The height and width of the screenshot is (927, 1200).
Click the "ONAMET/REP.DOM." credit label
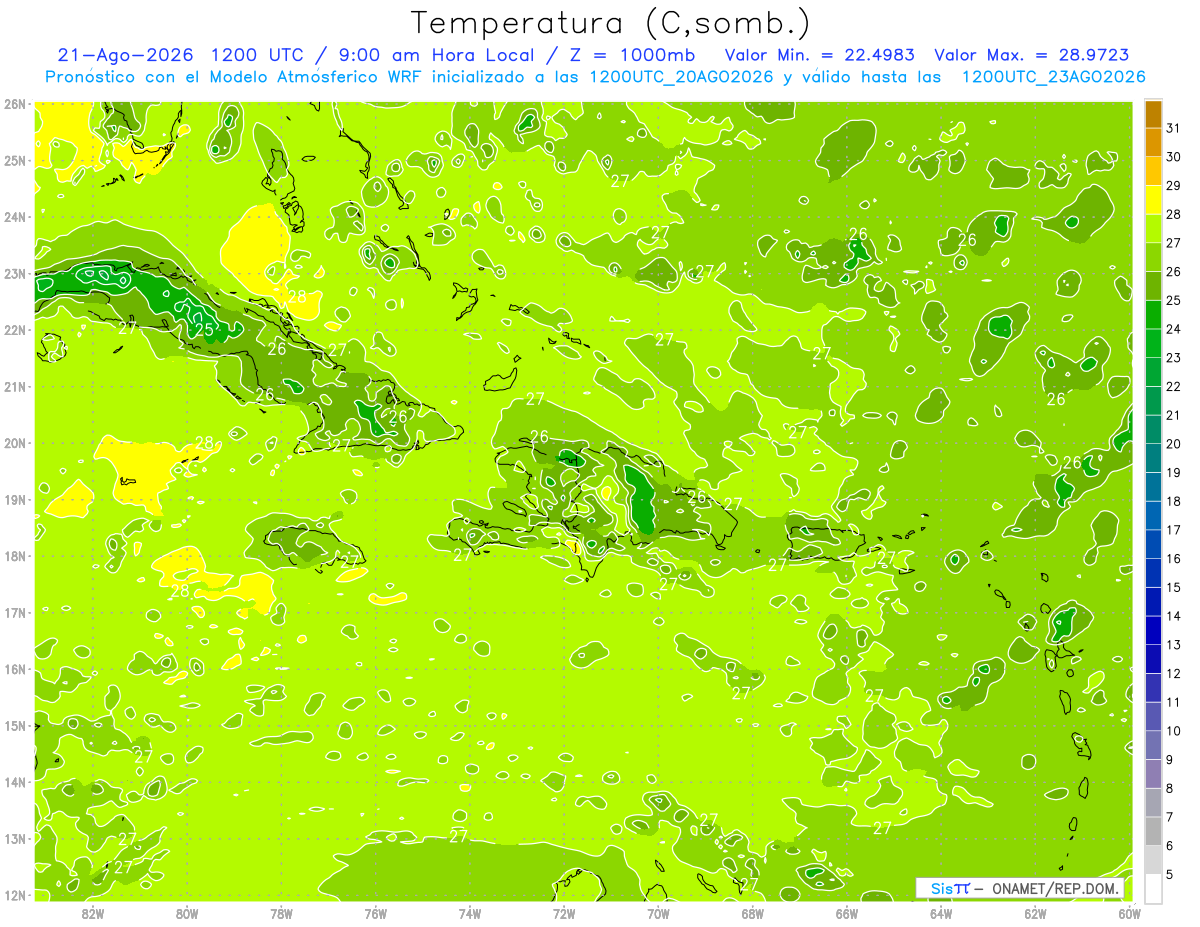pos(1055,888)
